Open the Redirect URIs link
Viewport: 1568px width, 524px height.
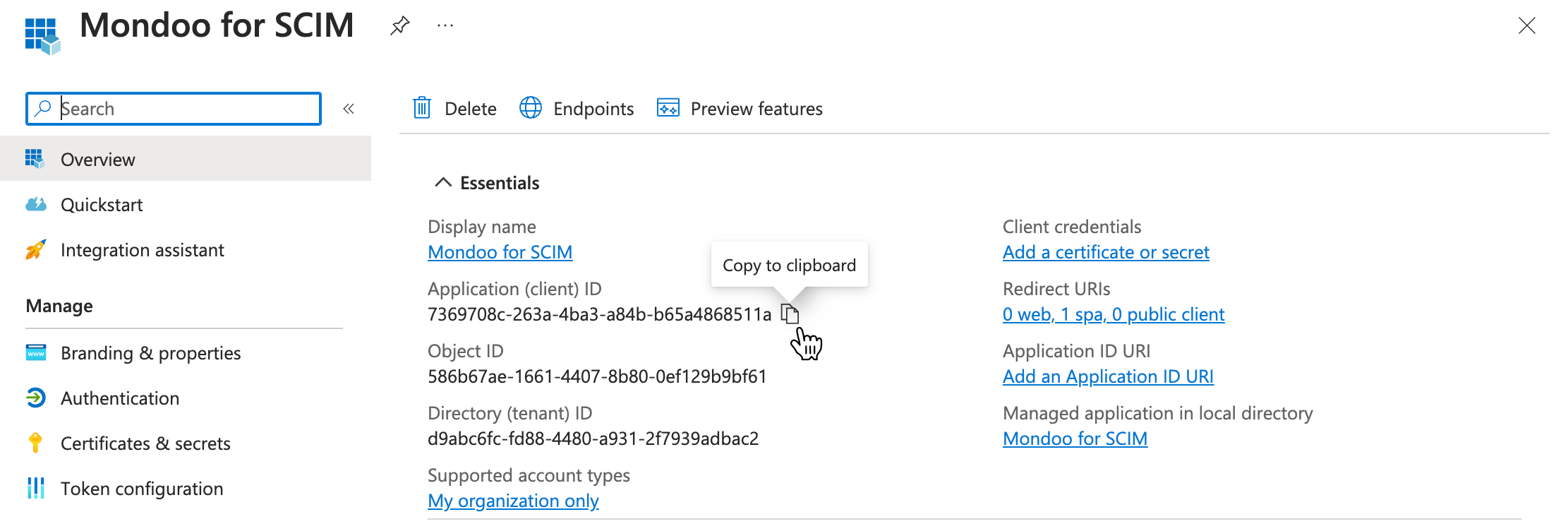click(x=1113, y=314)
